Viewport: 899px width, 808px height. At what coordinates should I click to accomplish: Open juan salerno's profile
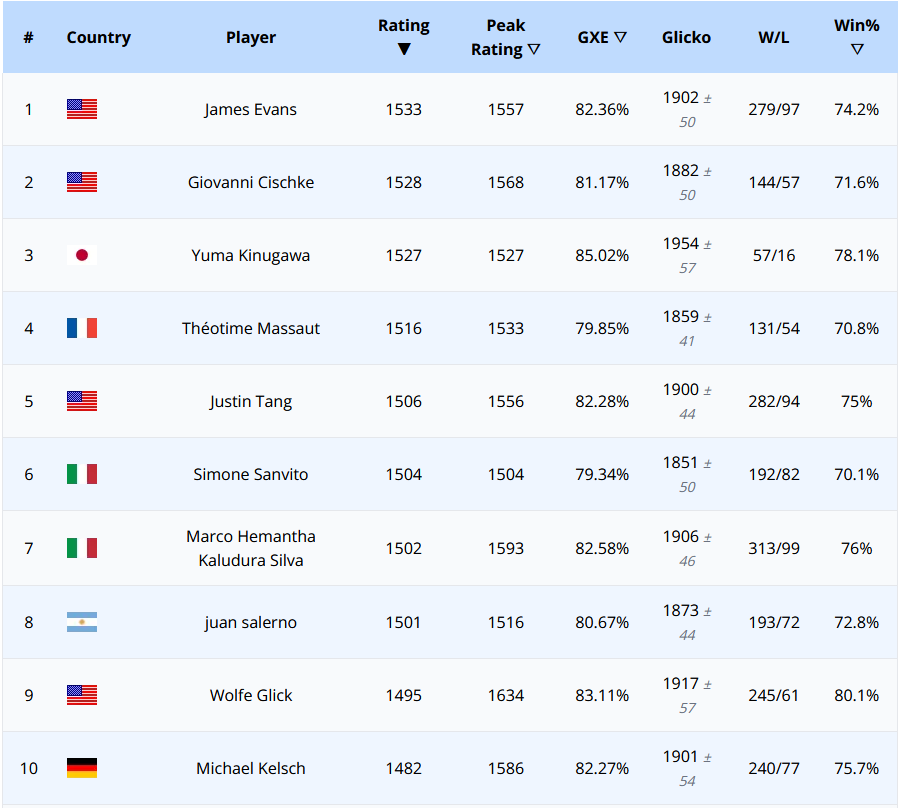250,621
